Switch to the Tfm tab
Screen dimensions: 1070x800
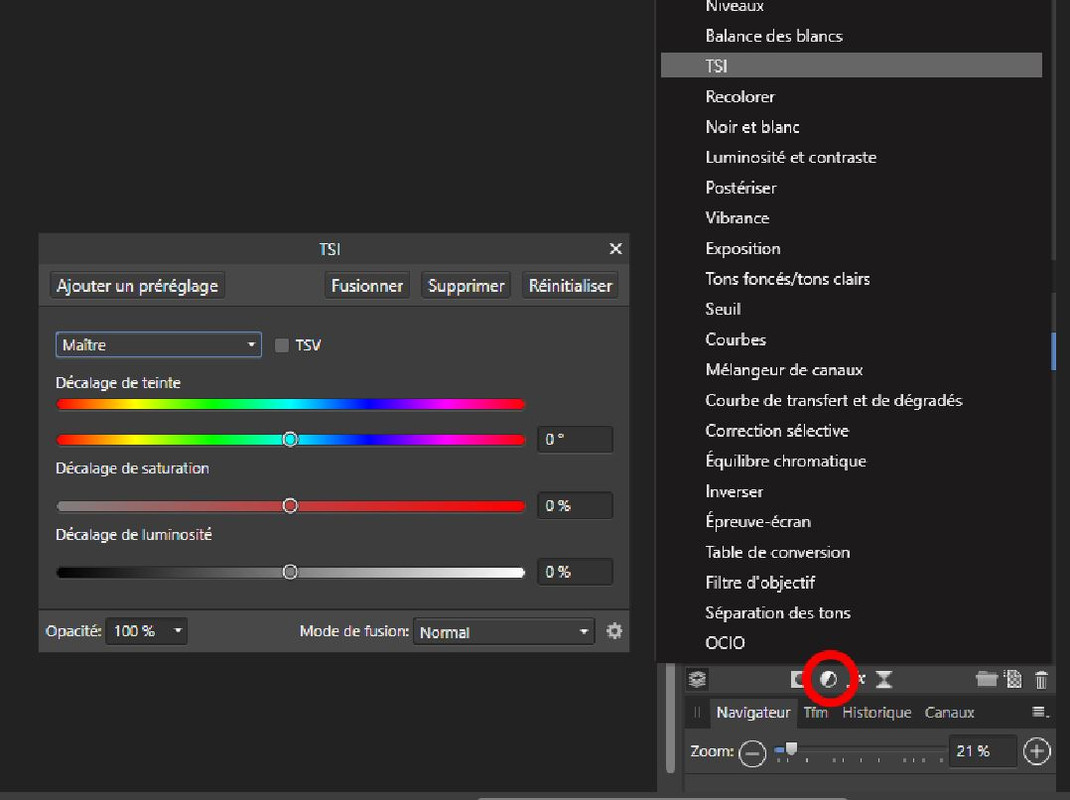pyautogui.click(x=815, y=712)
